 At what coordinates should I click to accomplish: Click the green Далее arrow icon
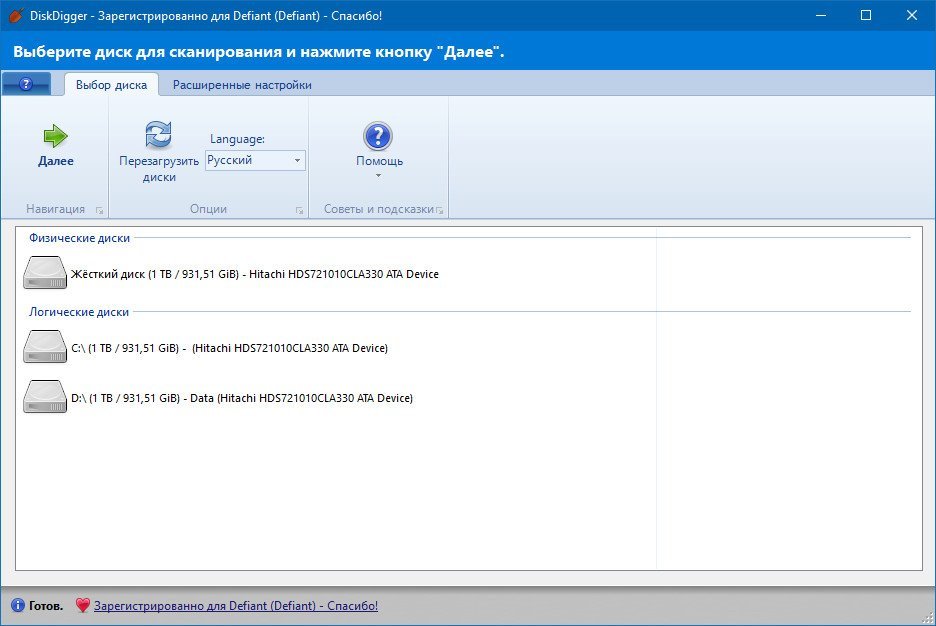click(56, 136)
